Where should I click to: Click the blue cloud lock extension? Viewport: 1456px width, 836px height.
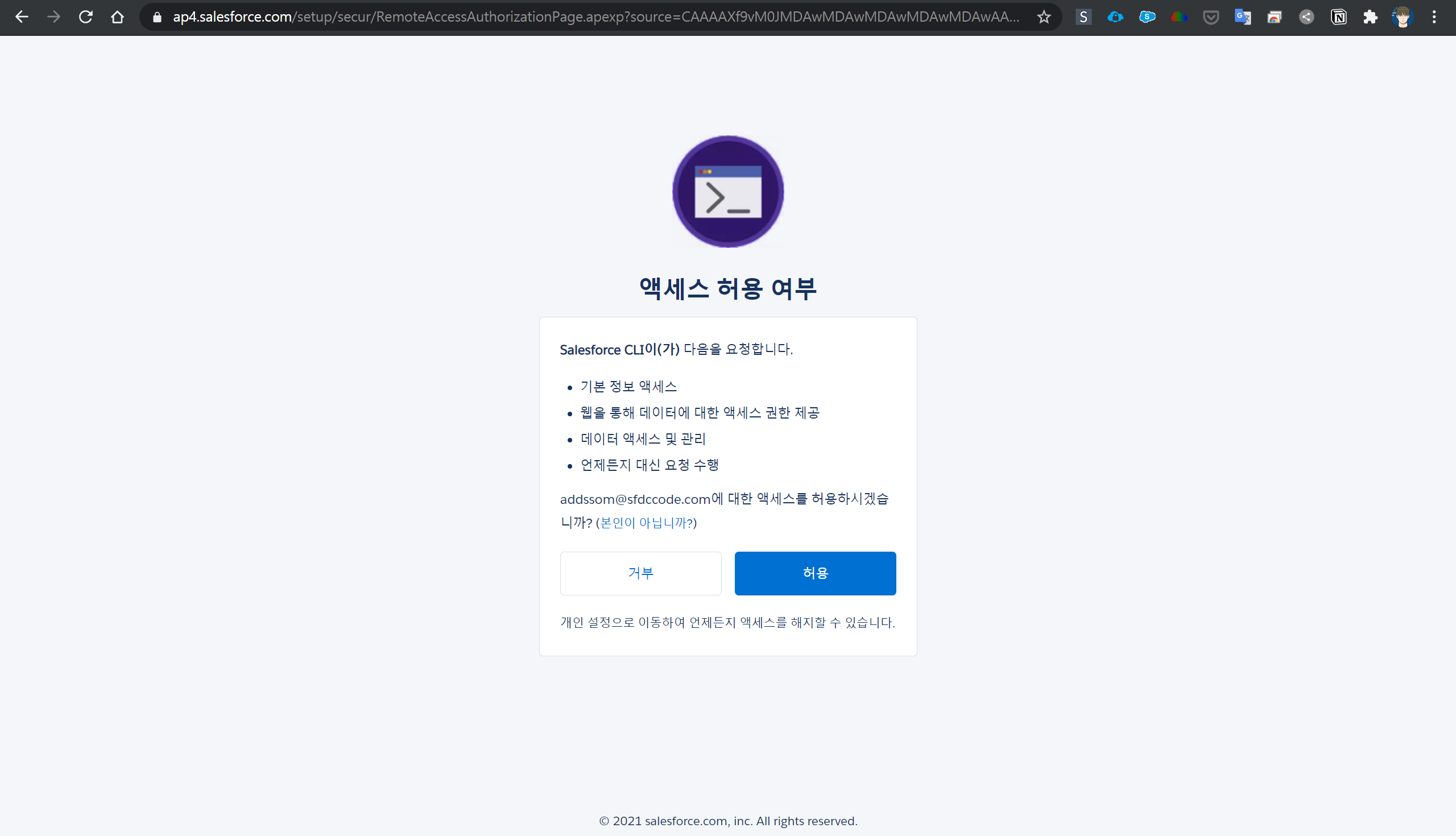point(1115,17)
